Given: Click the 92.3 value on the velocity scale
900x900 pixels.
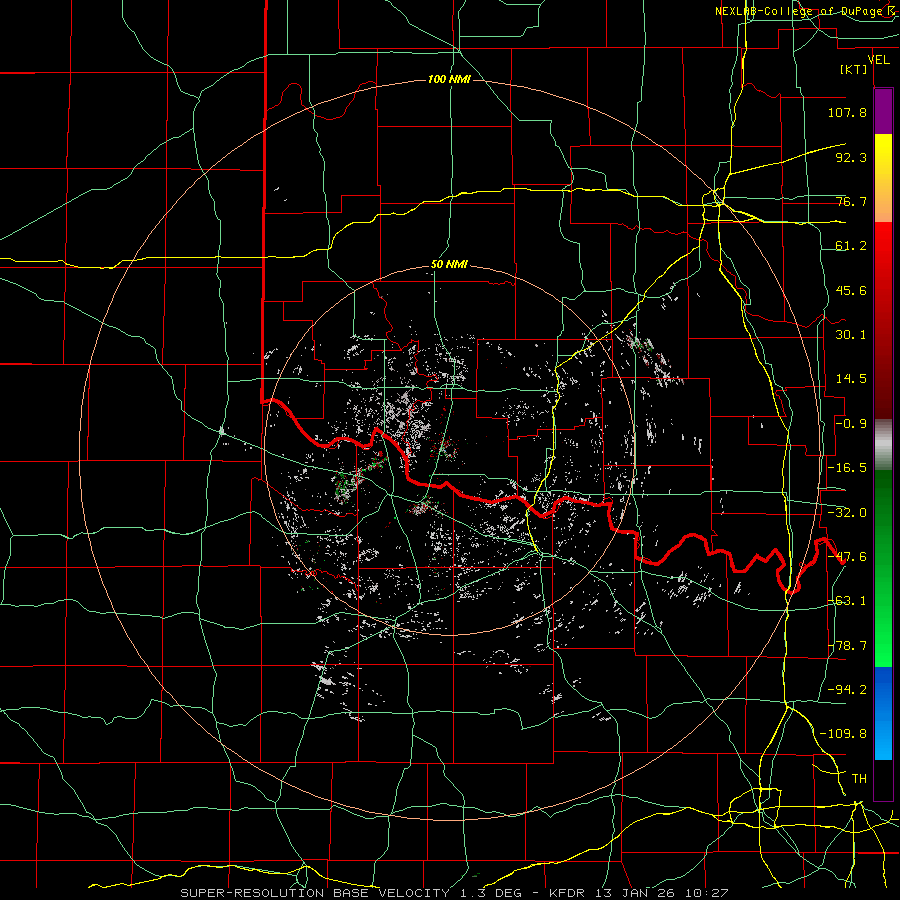Looking at the screenshot, I should pos(851,157).
